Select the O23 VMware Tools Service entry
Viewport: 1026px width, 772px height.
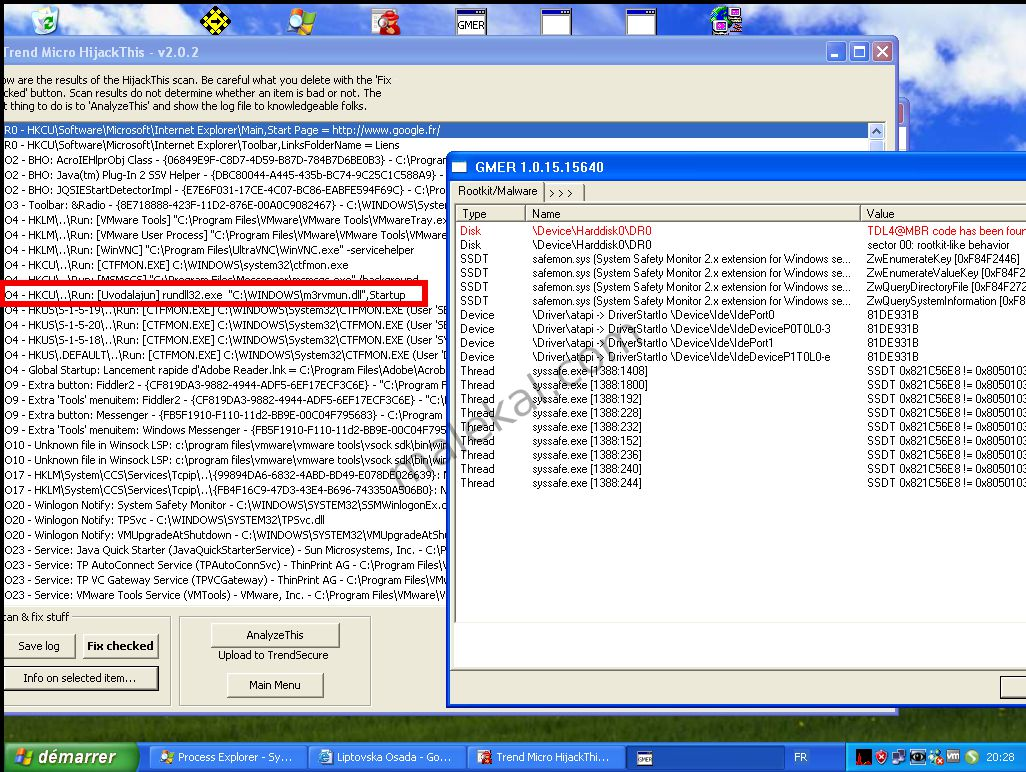click(x=225, y=596)
